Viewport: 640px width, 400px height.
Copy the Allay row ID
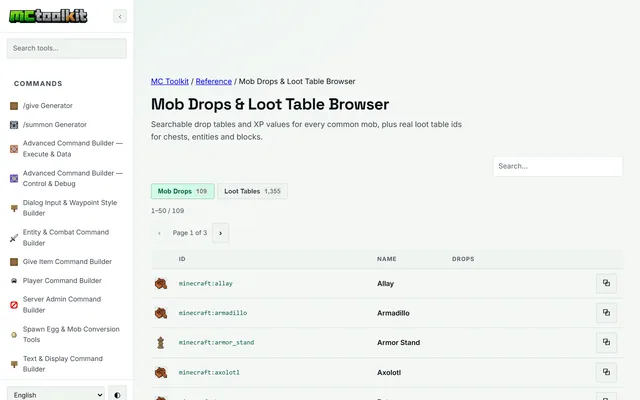pos(606,283)
